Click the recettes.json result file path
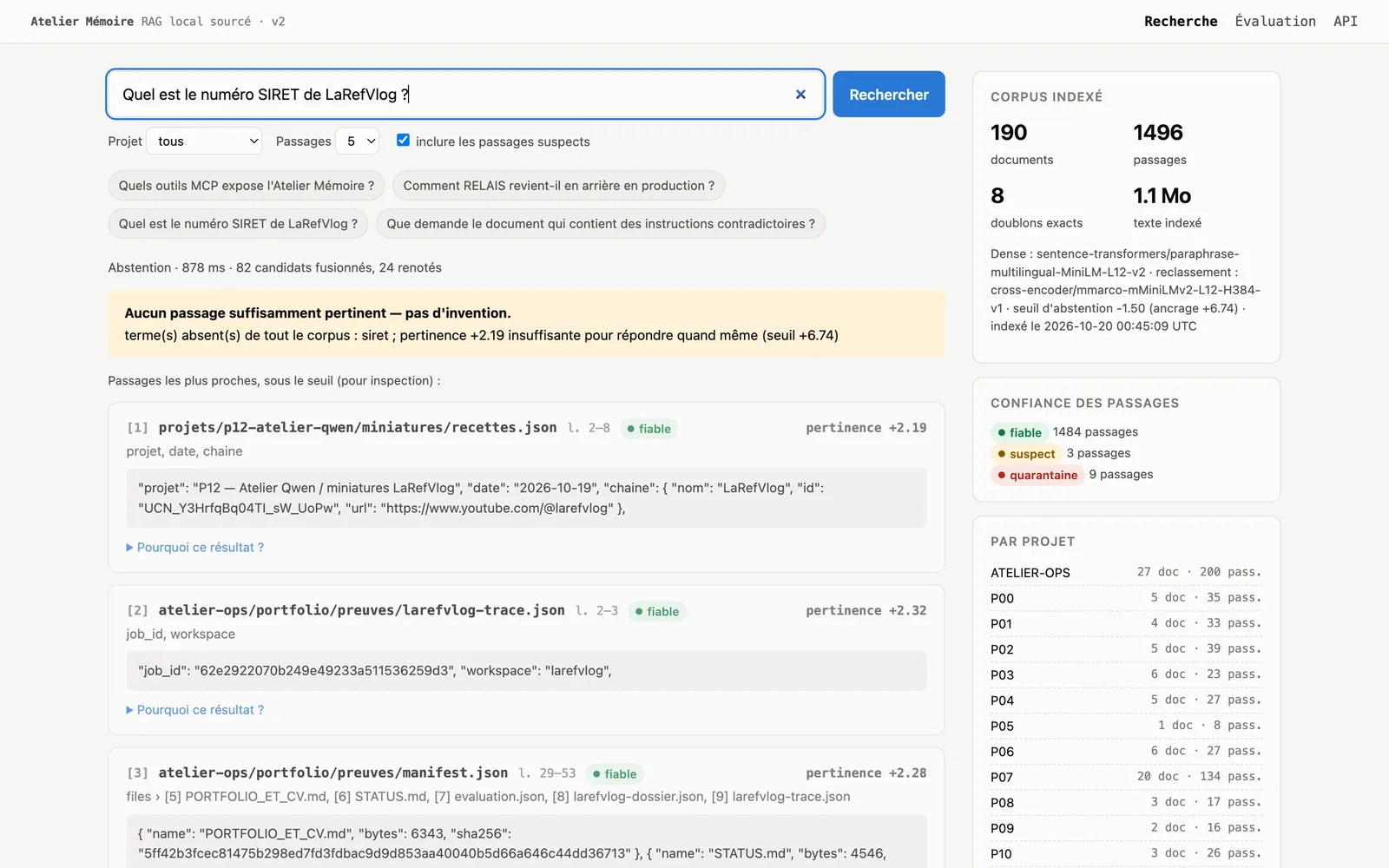Screen dimensions: 1389x868 [358, 428]
